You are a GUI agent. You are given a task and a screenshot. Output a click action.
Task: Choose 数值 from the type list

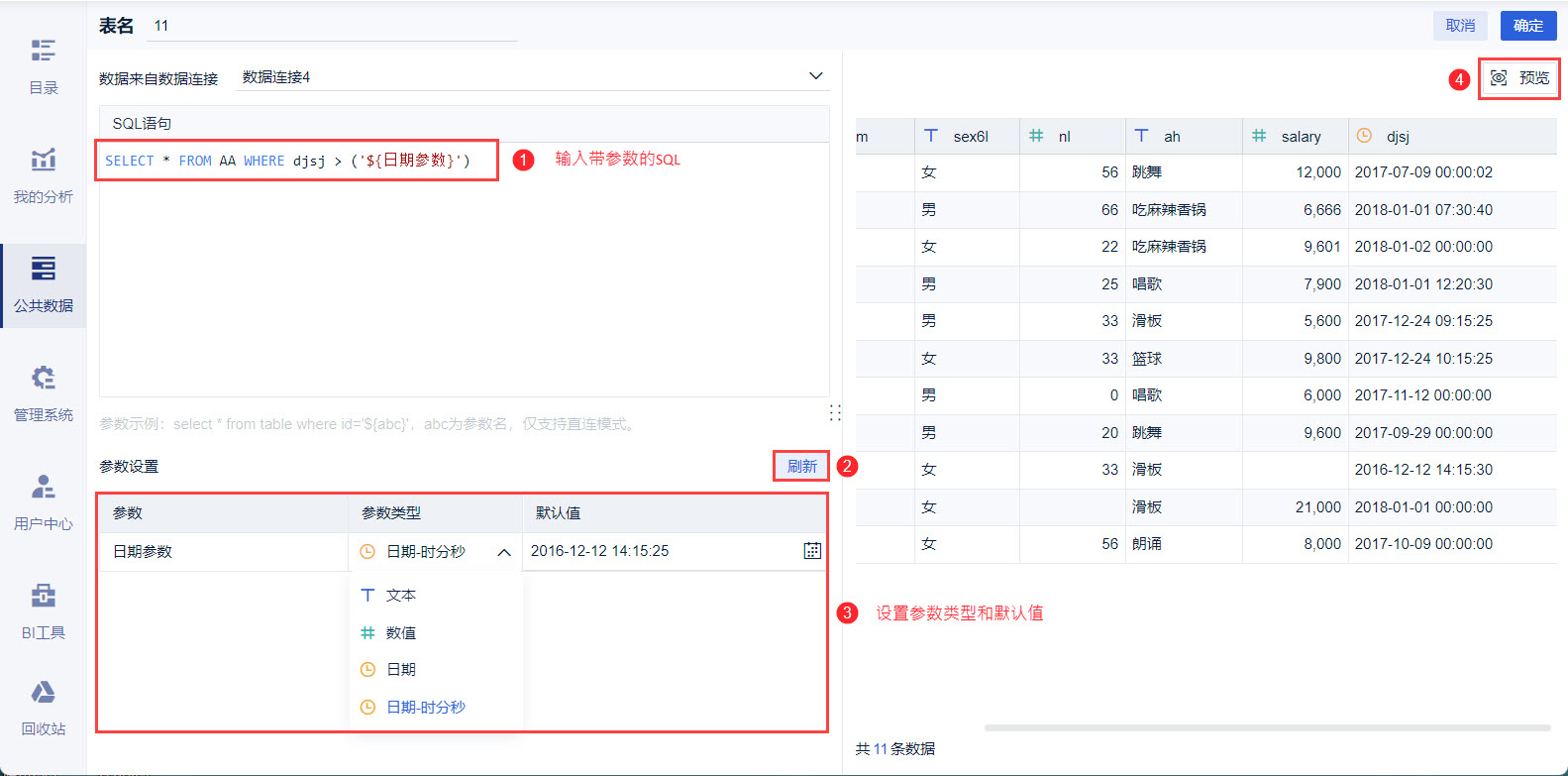(436, 632)
